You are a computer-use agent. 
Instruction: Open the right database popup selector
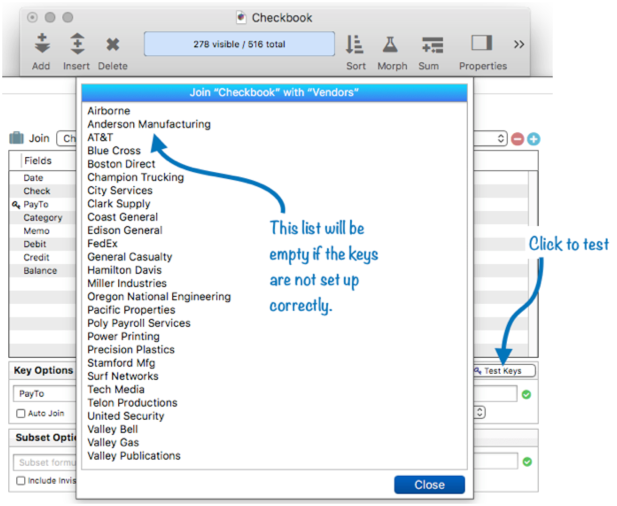(490, 139)
